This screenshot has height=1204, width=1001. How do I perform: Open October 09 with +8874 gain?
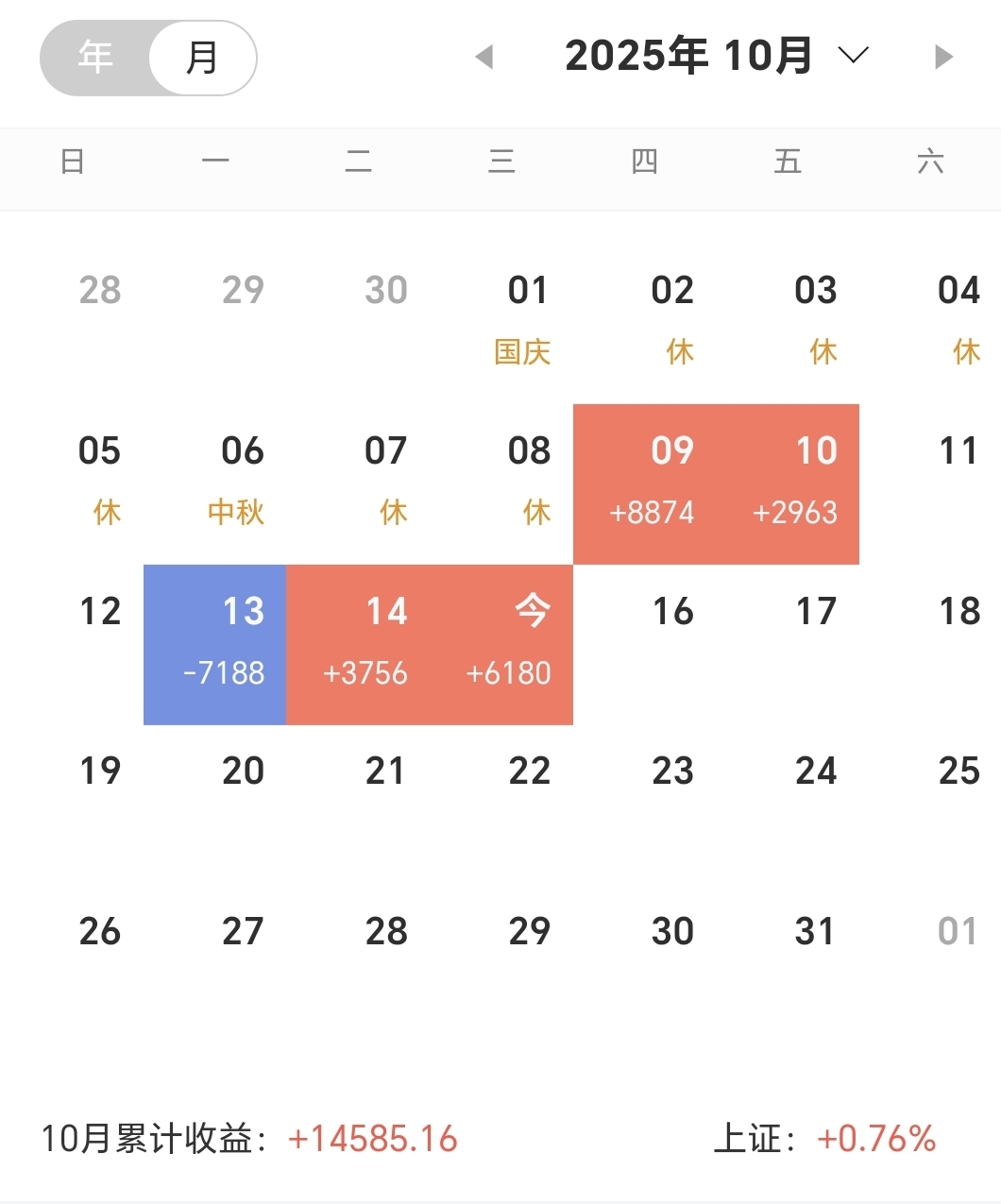645,484
